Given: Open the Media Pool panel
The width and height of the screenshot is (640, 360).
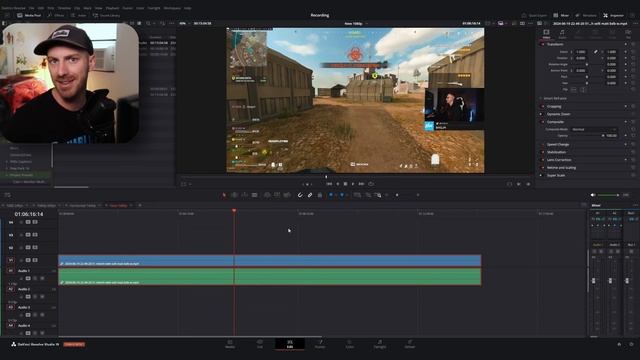Looking at the screenshot, I should click(29, 16).
